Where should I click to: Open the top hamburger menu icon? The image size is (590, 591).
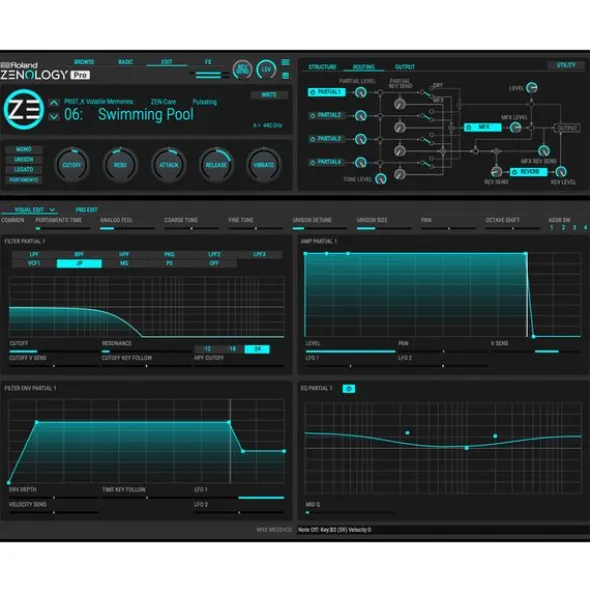click(x=286, y=62)
